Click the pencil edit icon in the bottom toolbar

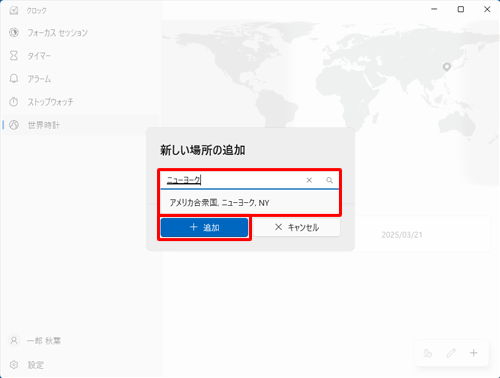click(451, 353)
